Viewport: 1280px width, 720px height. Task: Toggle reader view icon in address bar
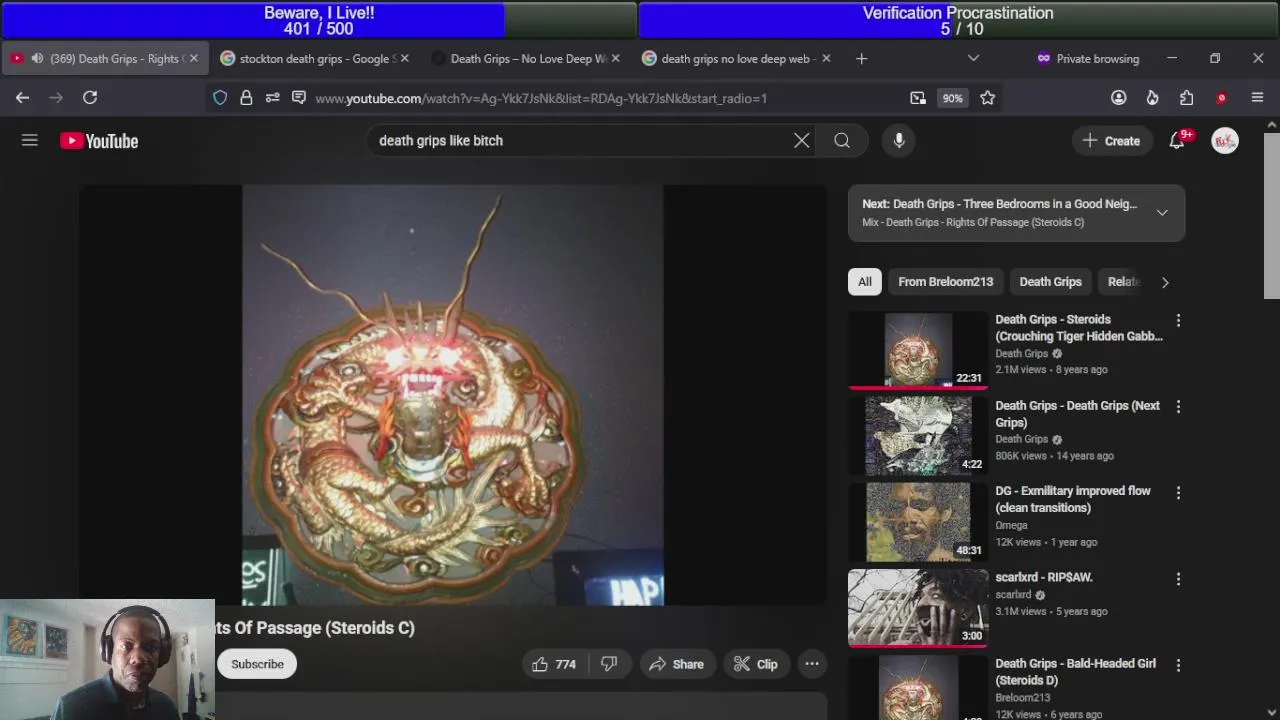[298, 98]
